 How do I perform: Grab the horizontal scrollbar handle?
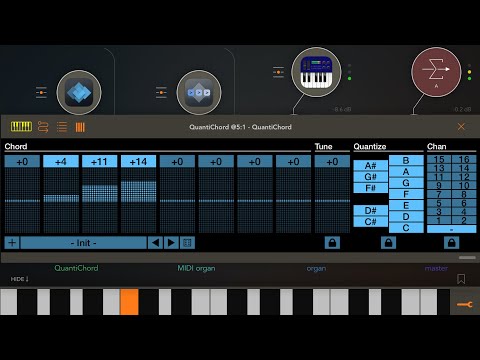467,257
